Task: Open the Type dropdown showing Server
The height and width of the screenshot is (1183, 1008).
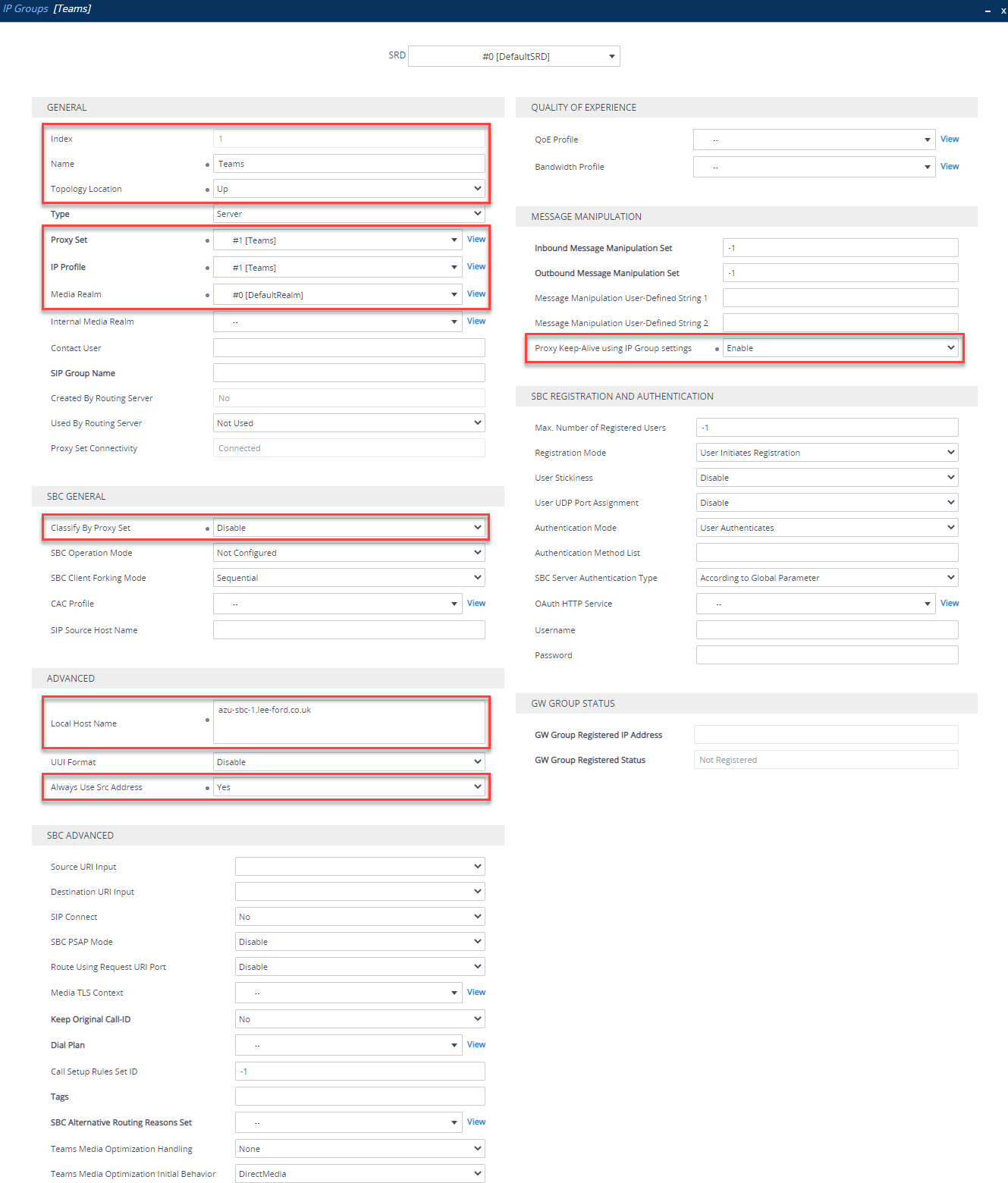Action: pyautogui.click(x=349, y=214)
